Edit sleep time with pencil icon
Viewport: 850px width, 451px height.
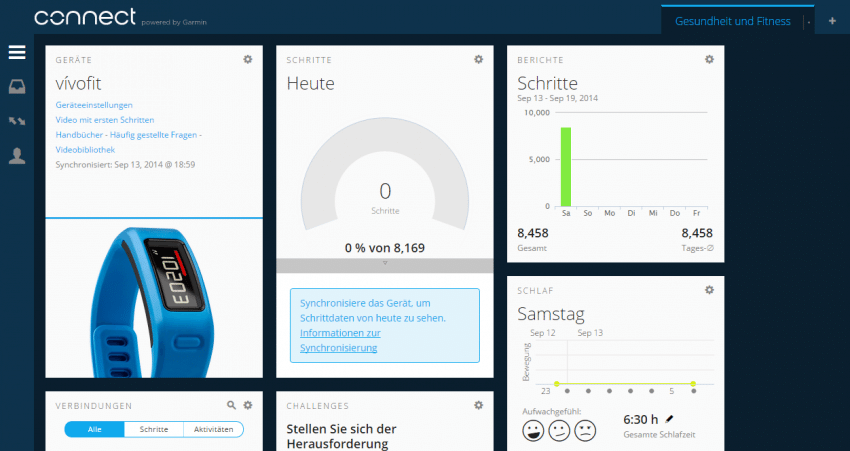coord(669,419)
